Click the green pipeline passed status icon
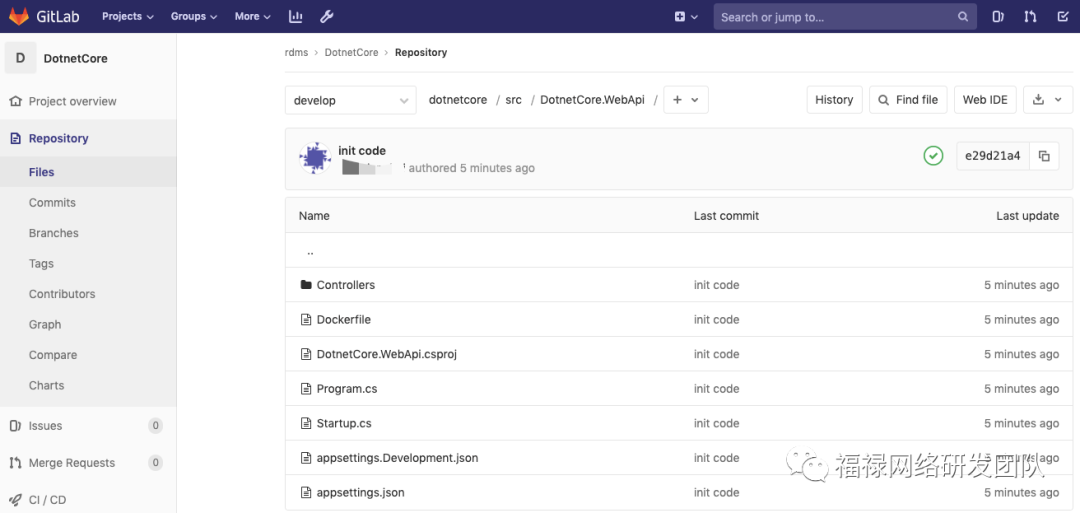1080x513 pixels. click(933, 156)
